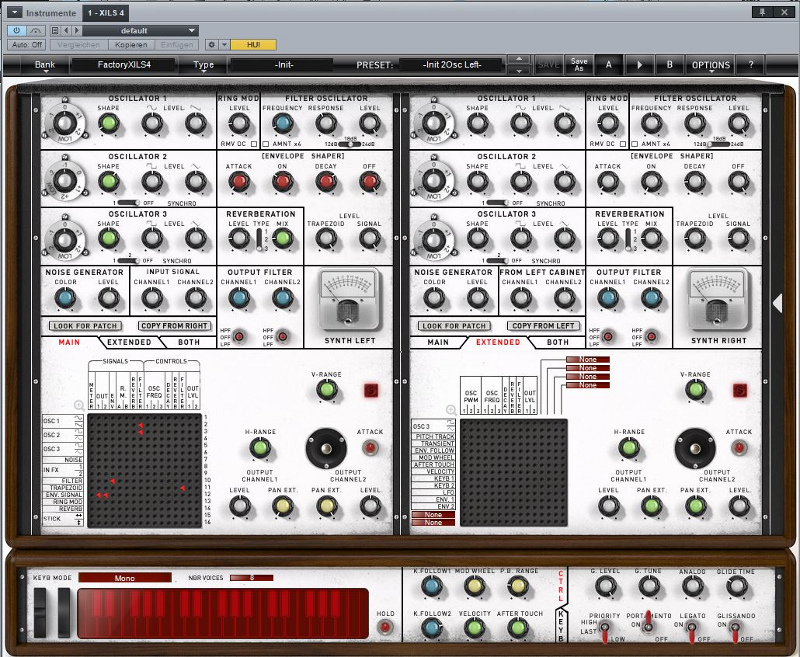Viewport: 800px width, 657px height.
Task: Open the window menu arrow beside Instrumente
Action: pyautogui.click(x=14, y=12)
